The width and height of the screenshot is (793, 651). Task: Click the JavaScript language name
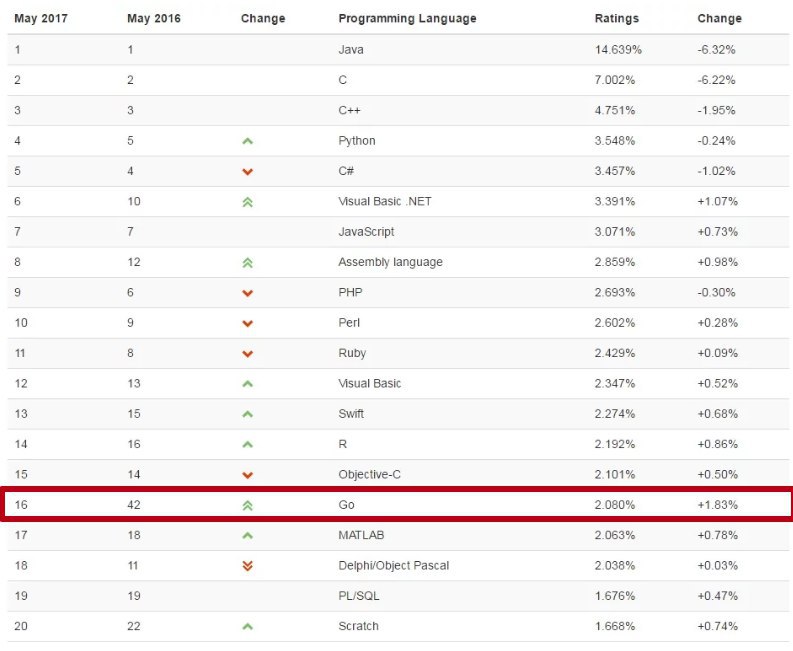[366, 232]
